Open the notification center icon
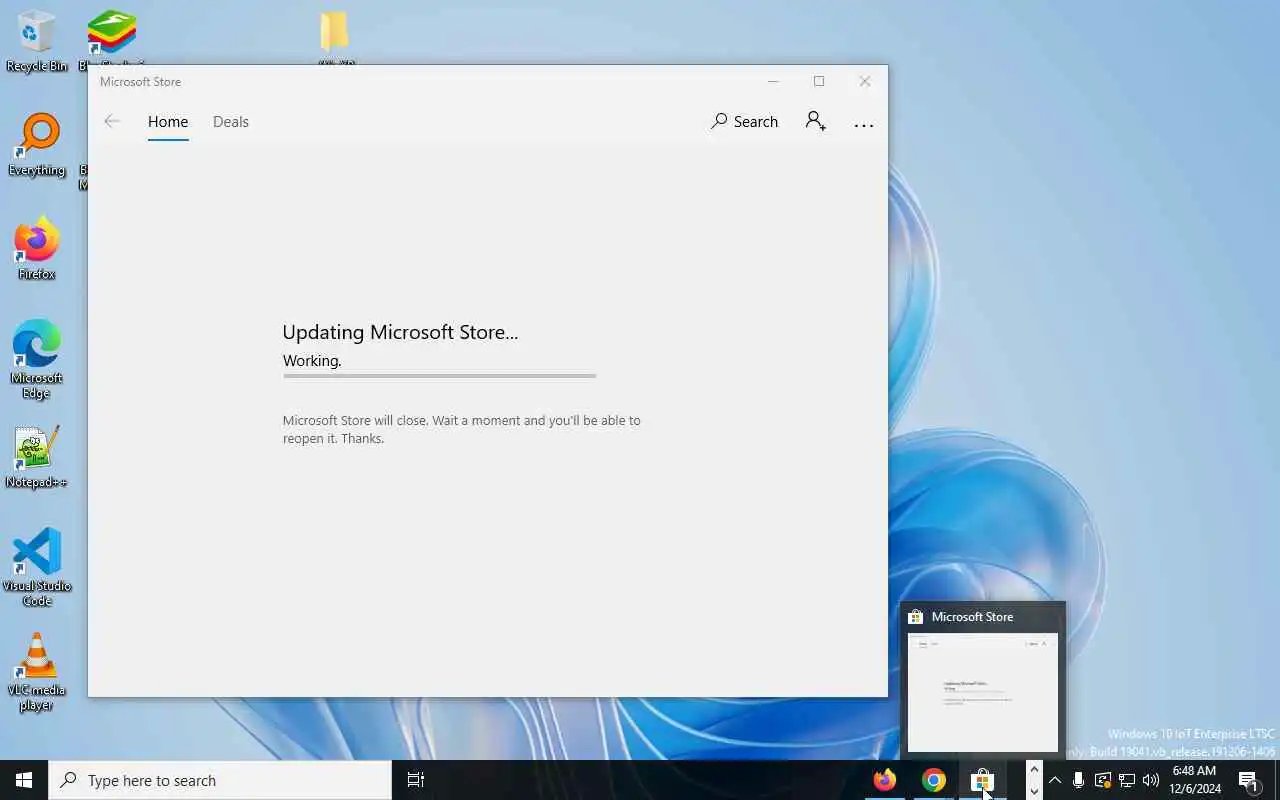Viewport: 1280px width, 800px height. click(x=1248, y=780)
